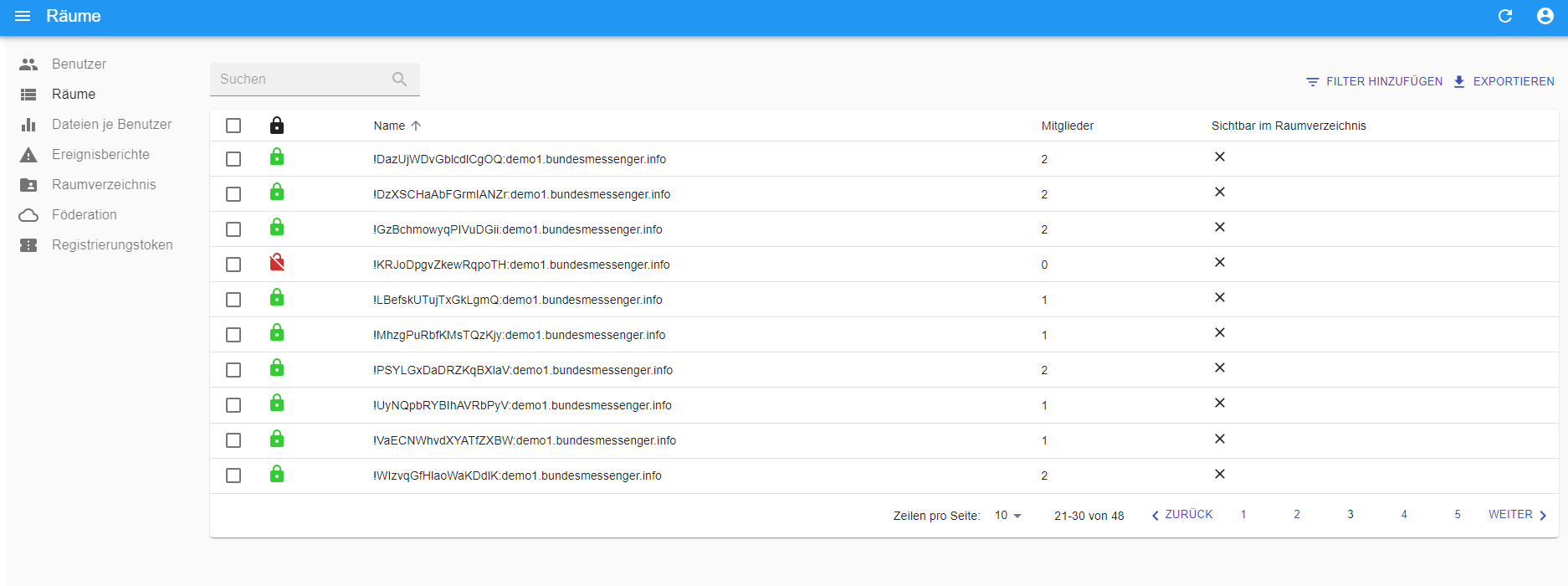Screen dimensions: 1568x586
Task: Click the black lock icon in the column header
Action: pyautogui.click(x=277, y=126)
